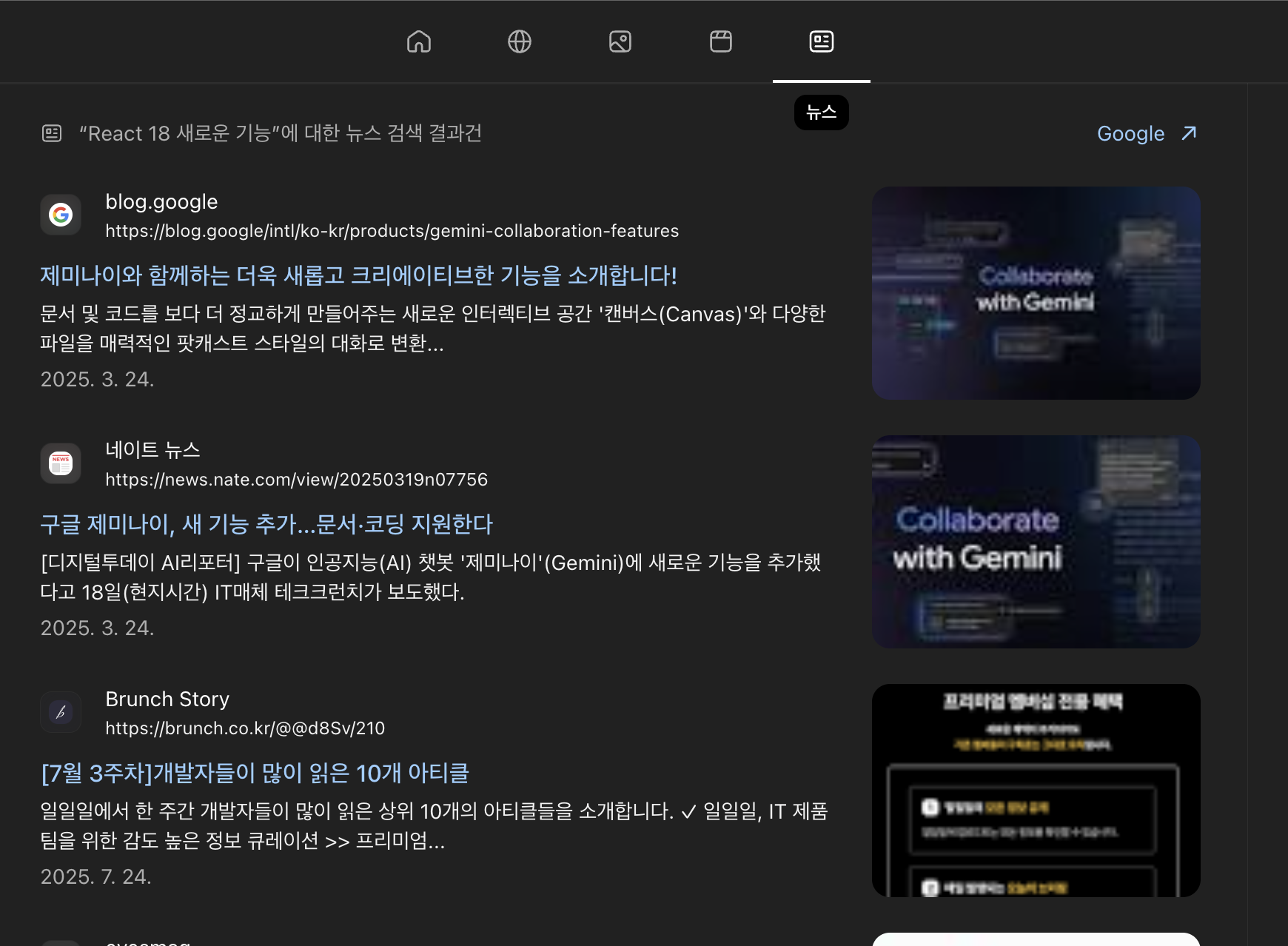Open the blog.google article thumbnail image
This screenshot has height=946, width=1288.
1036,293
